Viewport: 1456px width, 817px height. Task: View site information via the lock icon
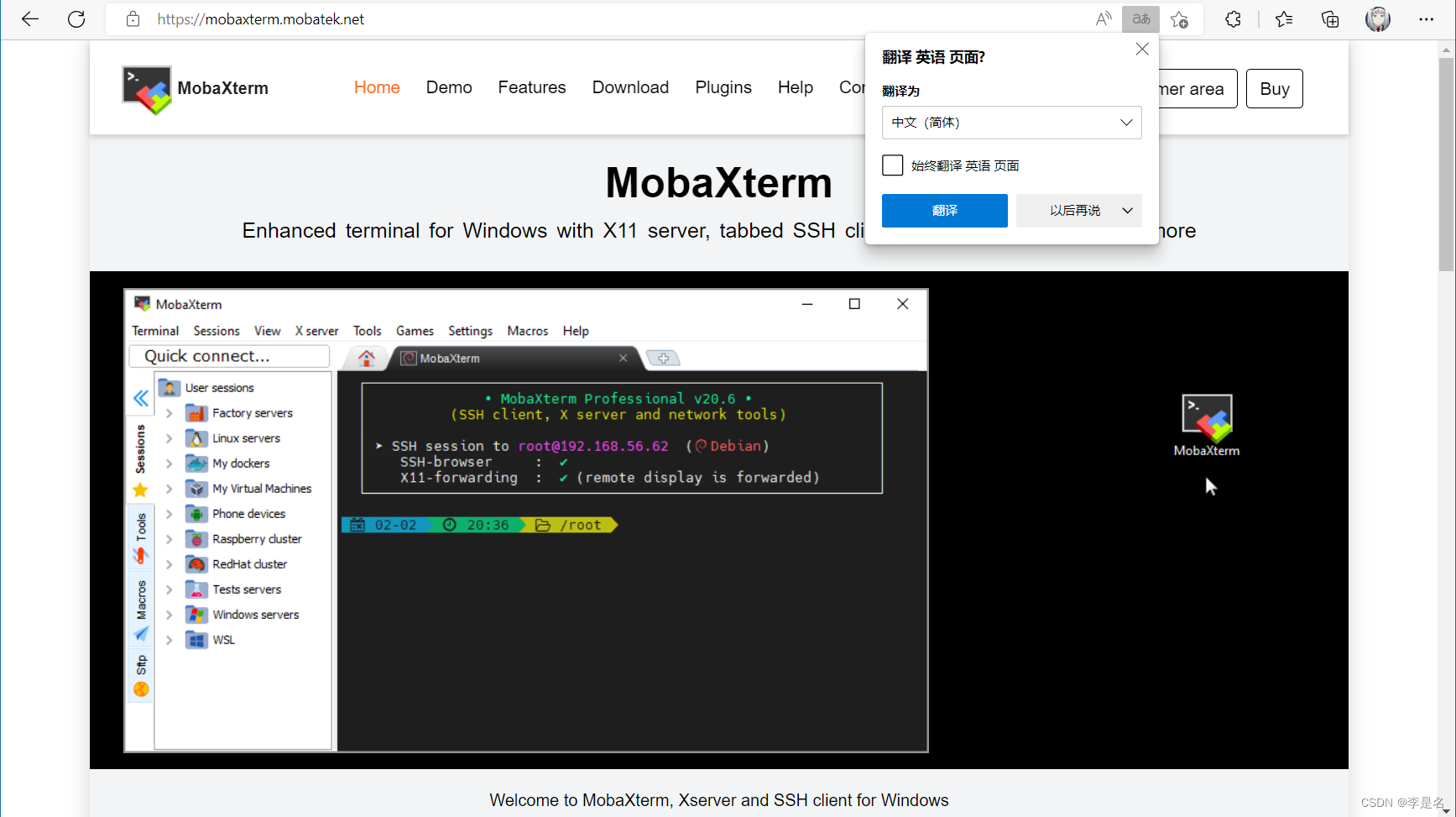(x=133, y=19)
